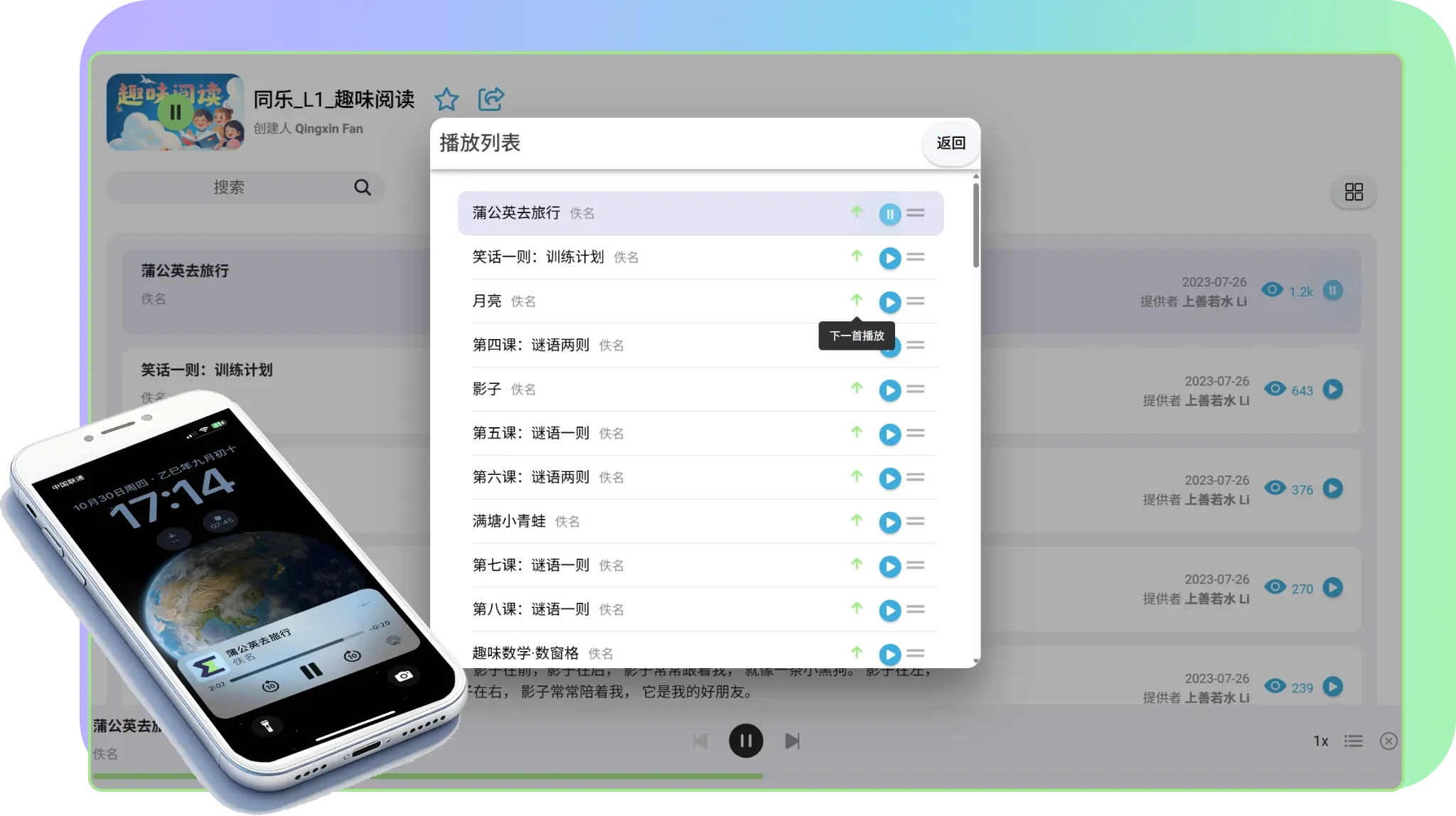Open provider 上善若水 Li on 1.2k row
Image resolution: width=1456 pixels, height=816 pixels.
tap(1214, 301)
